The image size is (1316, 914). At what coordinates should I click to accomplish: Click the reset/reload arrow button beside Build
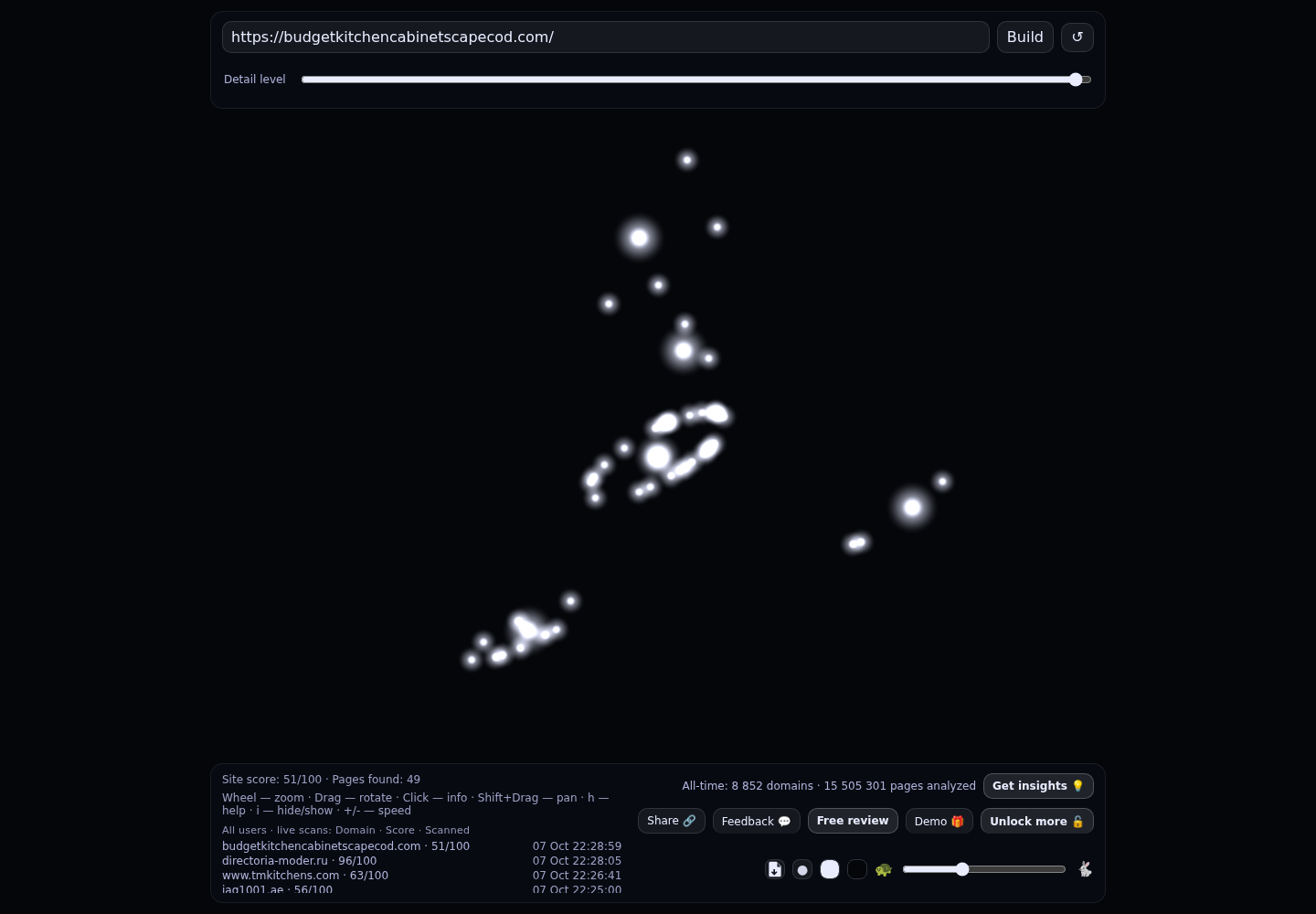(x=1077, y=37)
